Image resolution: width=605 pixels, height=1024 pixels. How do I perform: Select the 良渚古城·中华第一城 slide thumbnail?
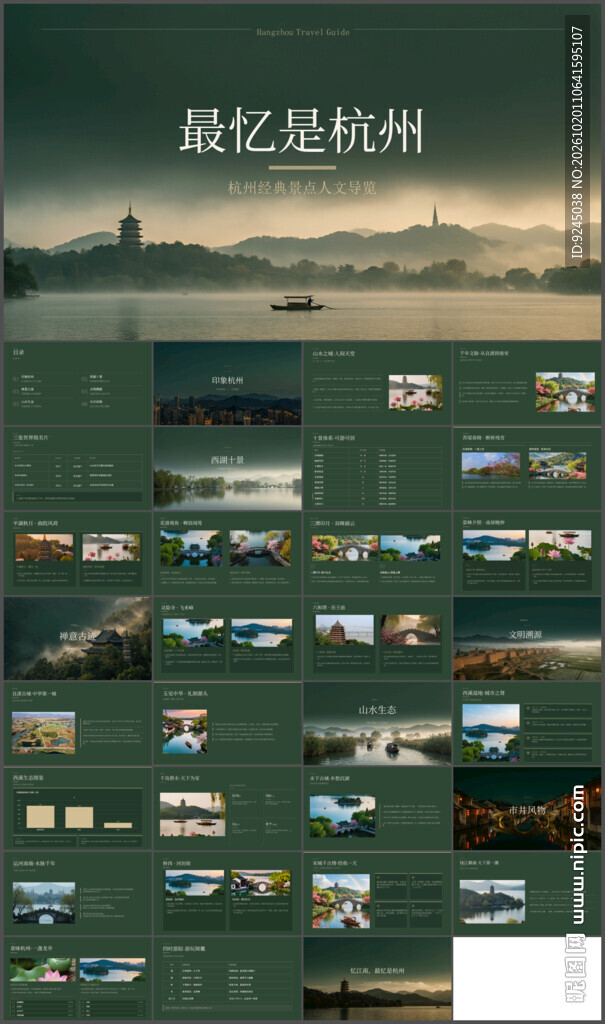78,724
